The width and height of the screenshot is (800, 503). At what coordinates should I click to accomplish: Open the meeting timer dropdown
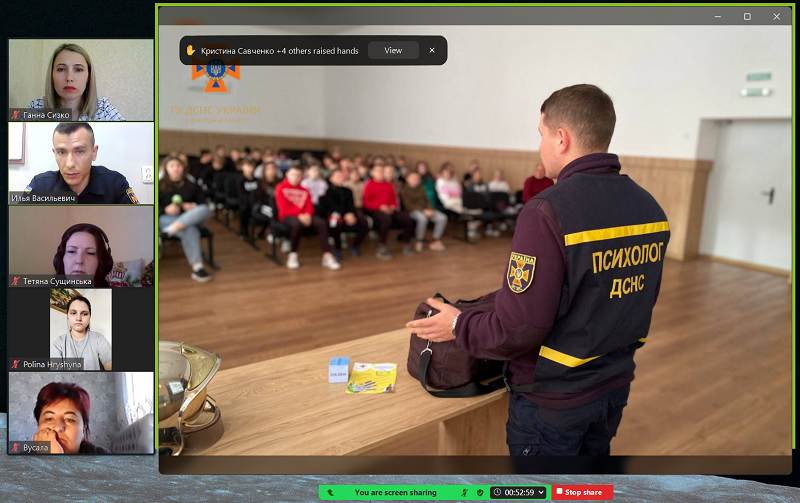[x=541, y=492]
